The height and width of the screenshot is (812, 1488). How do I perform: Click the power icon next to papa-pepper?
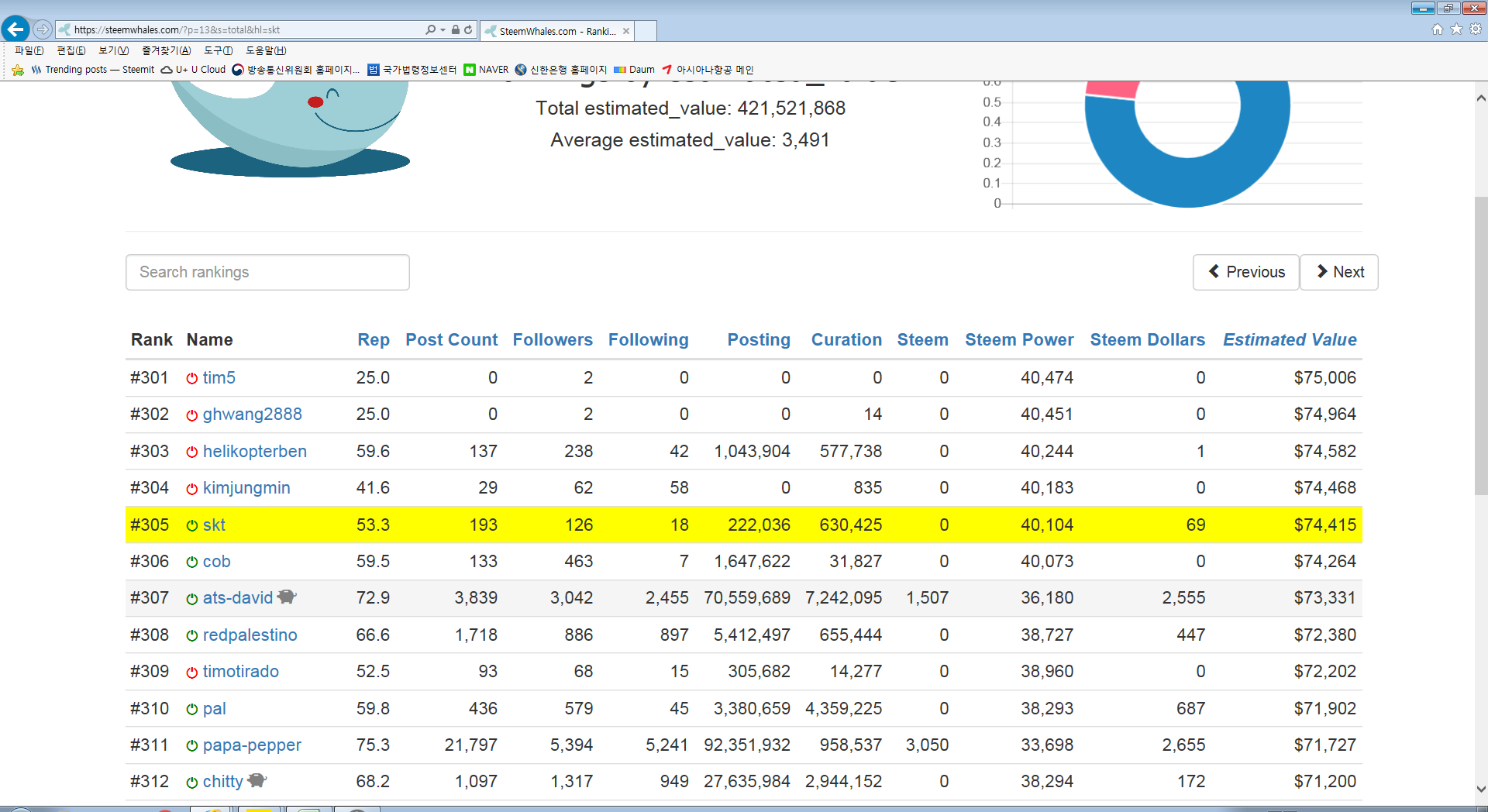tap(191, 745)
